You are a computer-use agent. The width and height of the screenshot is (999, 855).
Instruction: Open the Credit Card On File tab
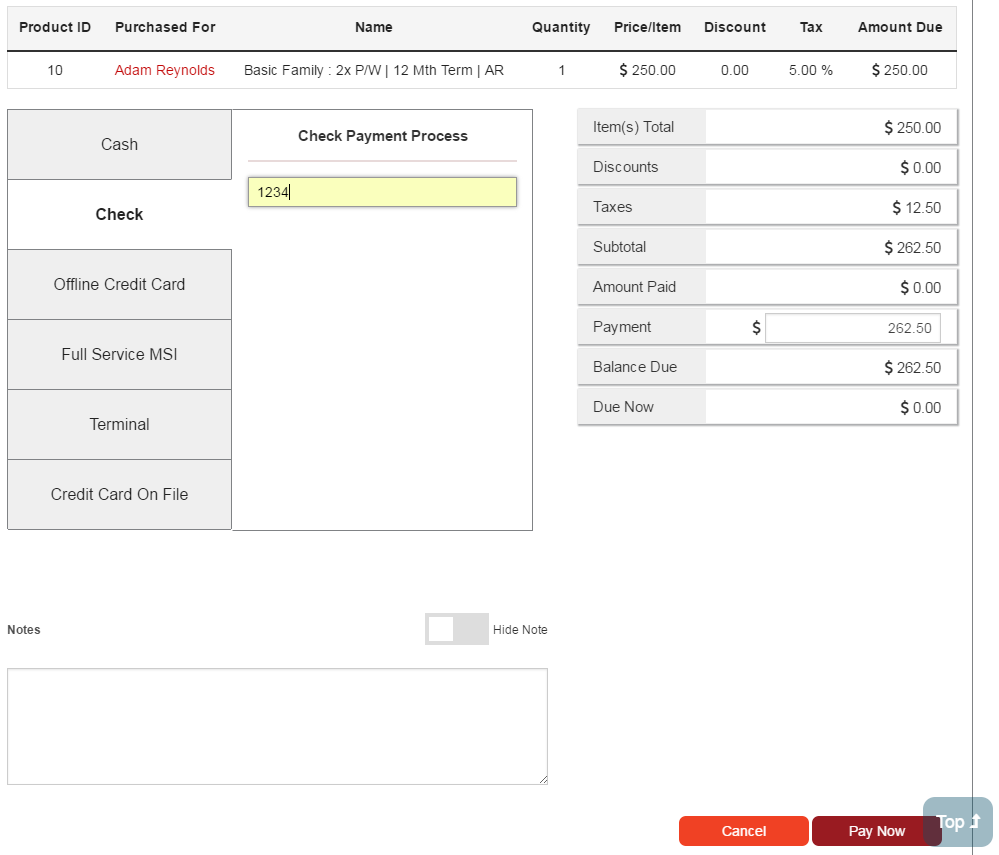(x=119, y=495)
